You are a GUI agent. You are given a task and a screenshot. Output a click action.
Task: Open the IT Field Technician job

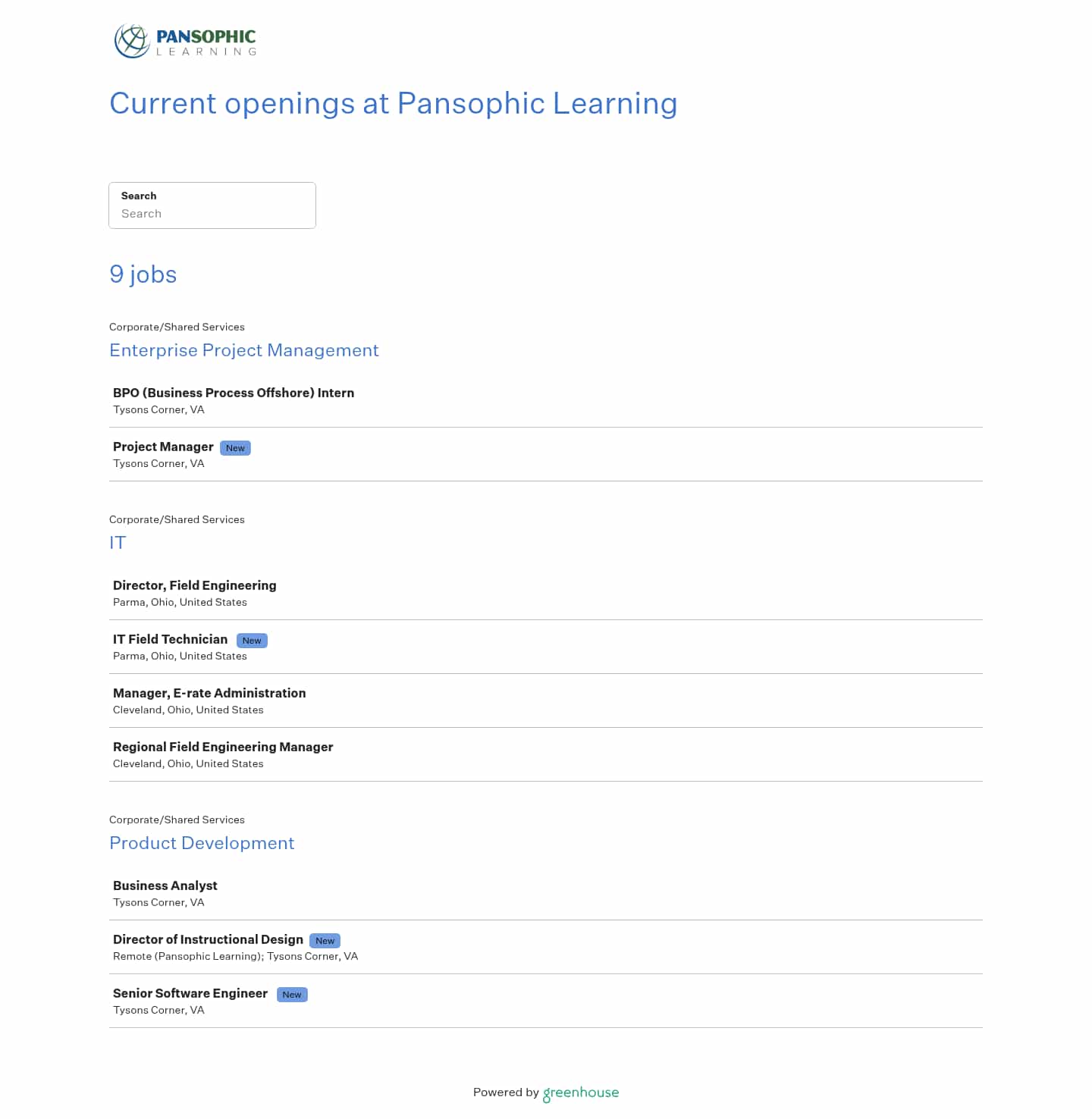(171, 639)
